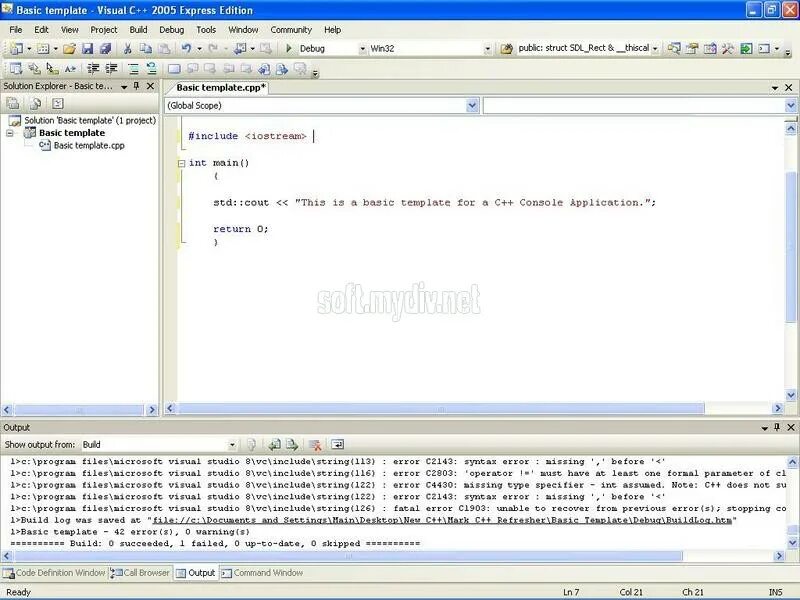Click the green Start Page icon
Viewport: 800px width, 600px height.
click(746, 48)
